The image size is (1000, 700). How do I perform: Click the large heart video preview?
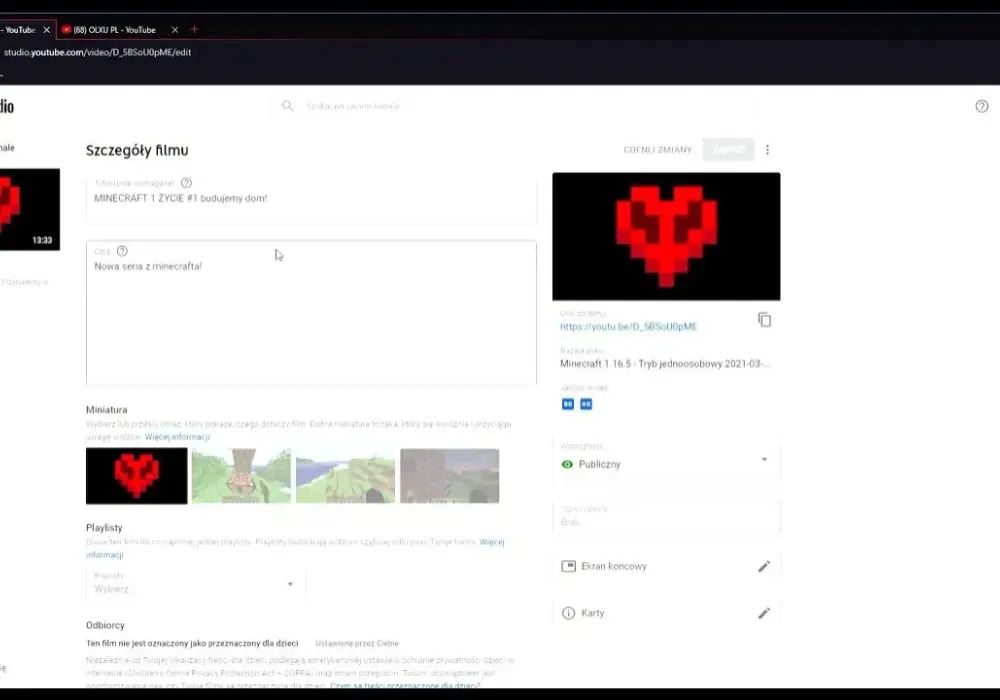tap(666, 237)
